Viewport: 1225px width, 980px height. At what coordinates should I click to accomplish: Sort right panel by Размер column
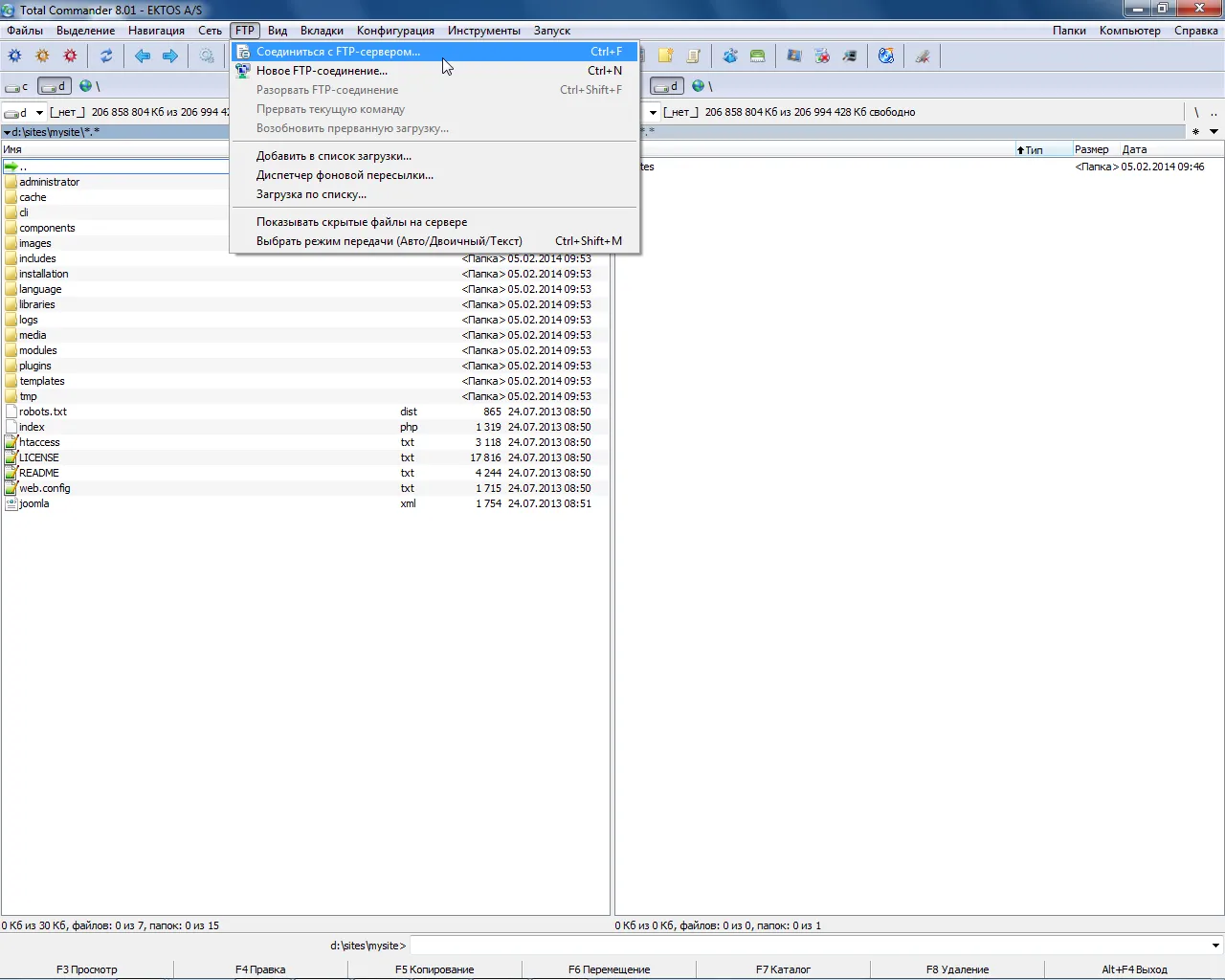[1095, 149]
